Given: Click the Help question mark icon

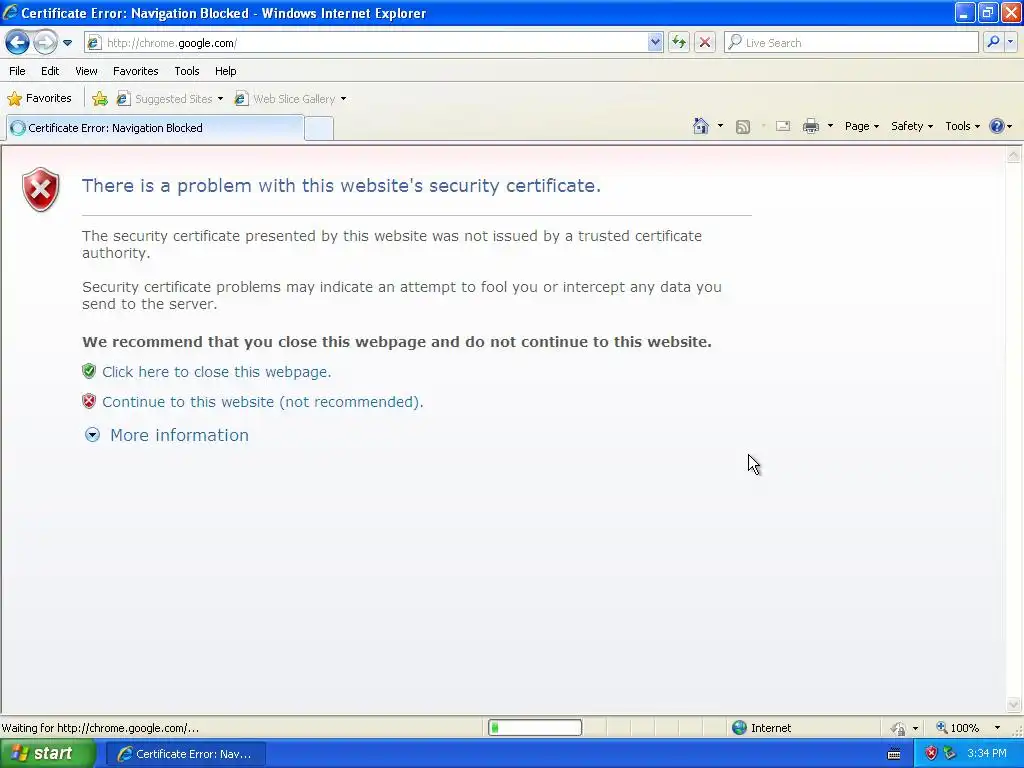Looking at the screenshot, I should coord(997,126).
